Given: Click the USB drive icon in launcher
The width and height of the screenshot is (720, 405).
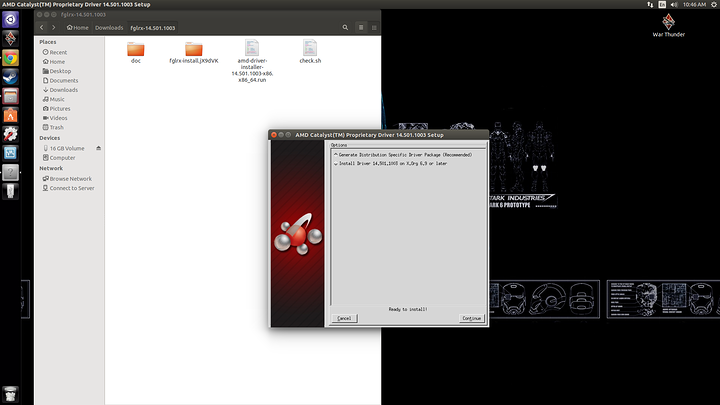Looking at the screenshot, I should click(10, 191).
